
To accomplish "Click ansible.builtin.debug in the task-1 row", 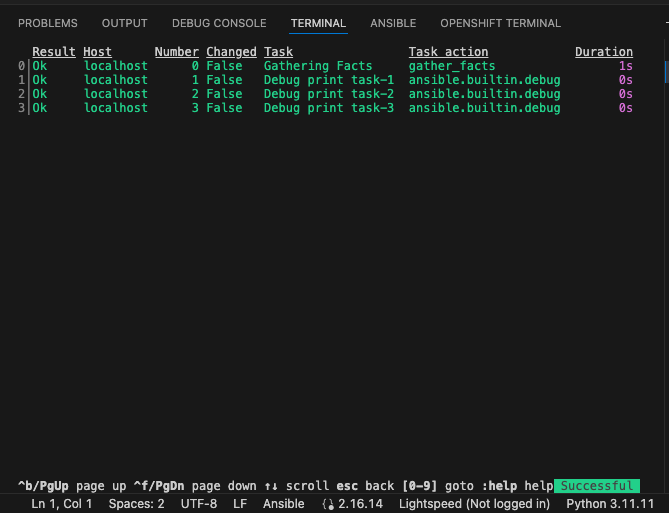I will tap(484, 80).
